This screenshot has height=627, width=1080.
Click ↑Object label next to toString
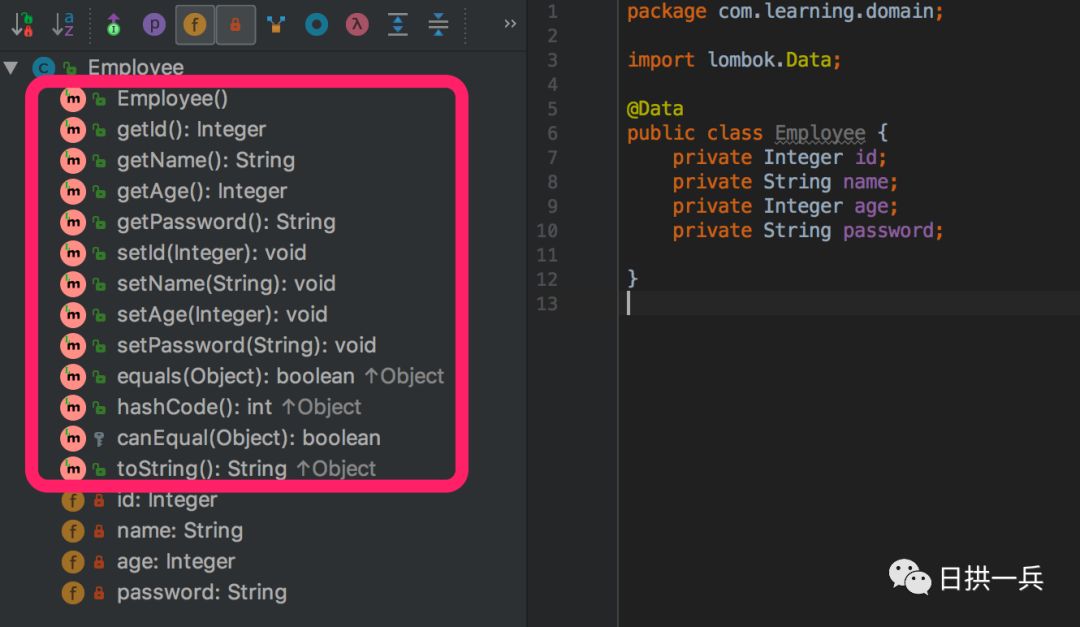pos(336,469)
